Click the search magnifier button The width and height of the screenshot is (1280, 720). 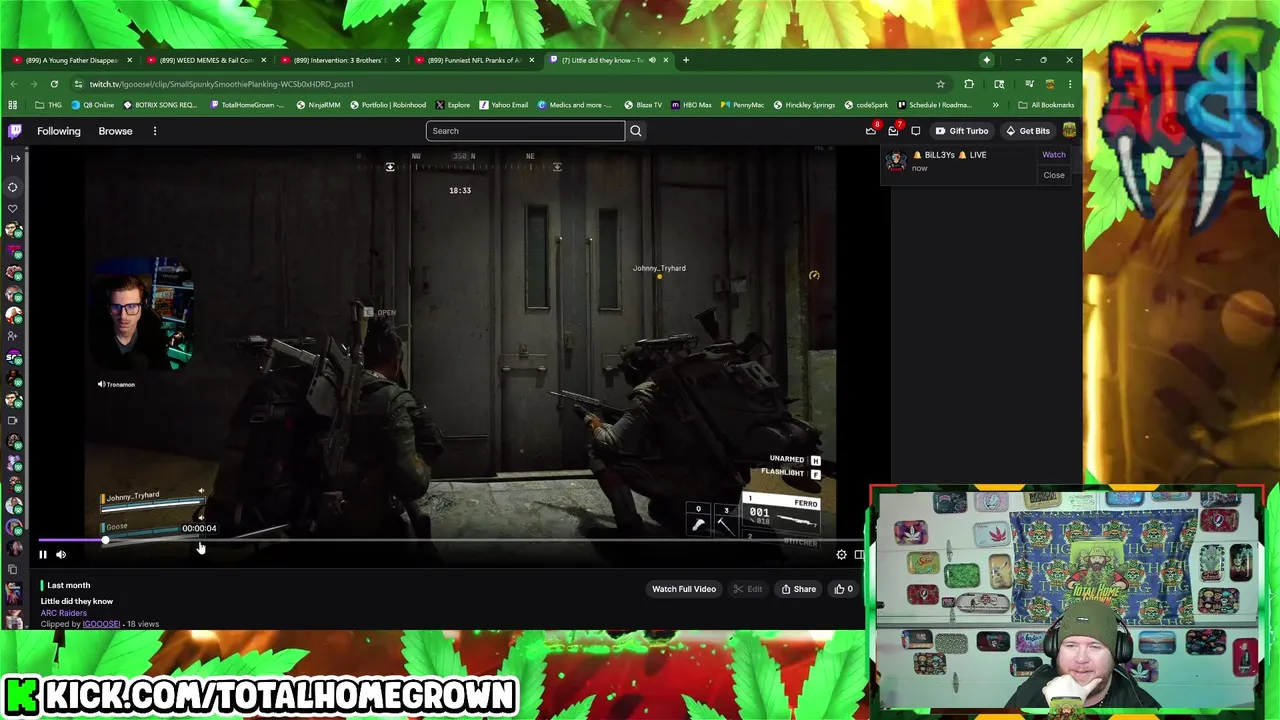click(635, 131)
